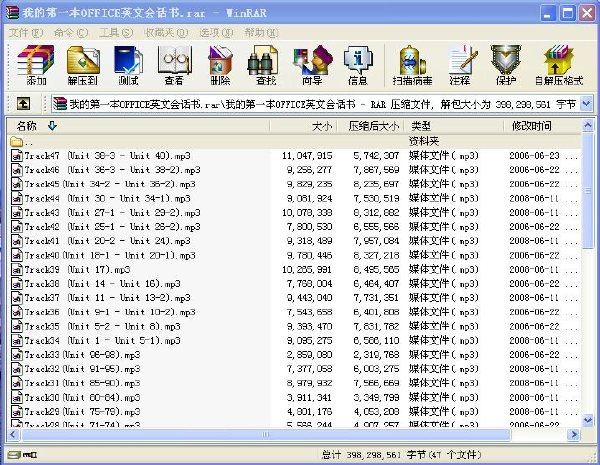This screenshot has width=600, height=465.
Task: Click the mp3 file icon of Track47
Action: coord(16,156)
